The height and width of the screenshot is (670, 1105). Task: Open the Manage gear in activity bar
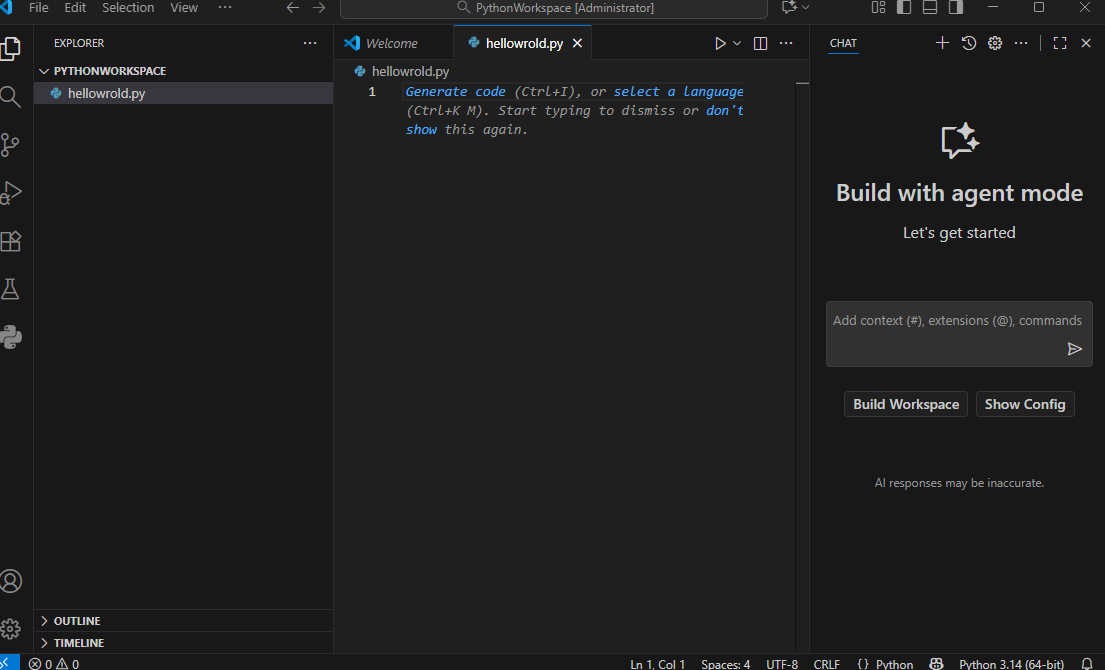pos(11,628)
